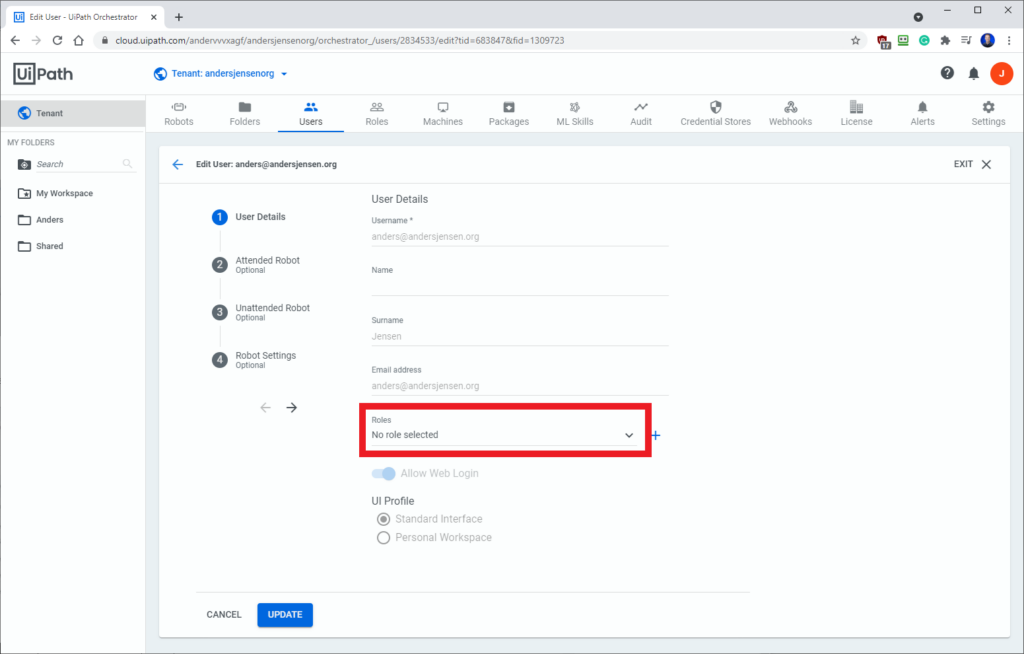Select Personal Workspace radio button
Viewport: 1024px width, 654px height.
click(x=383, y=537)
